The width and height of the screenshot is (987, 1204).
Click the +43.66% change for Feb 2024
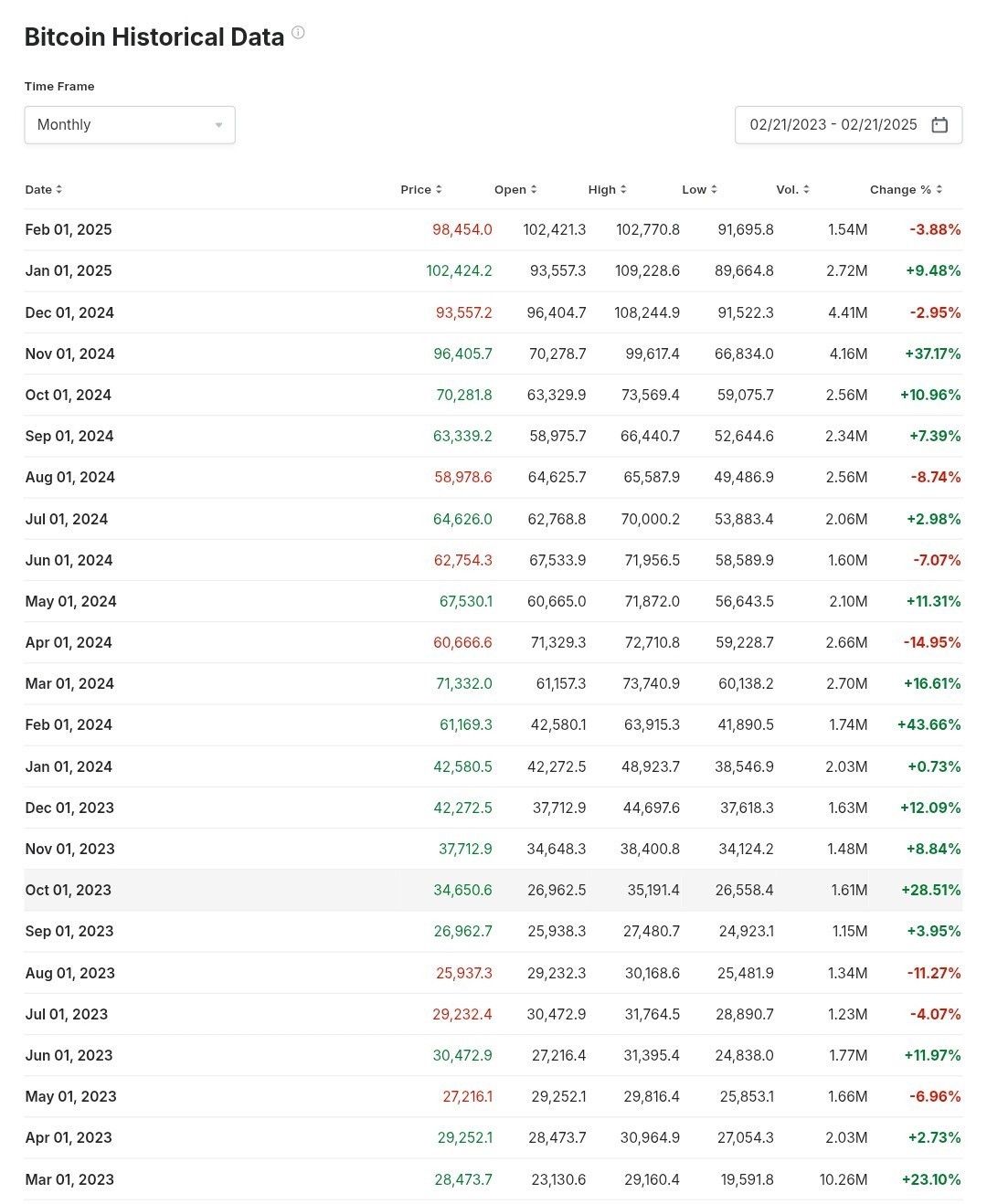(929, 724)
